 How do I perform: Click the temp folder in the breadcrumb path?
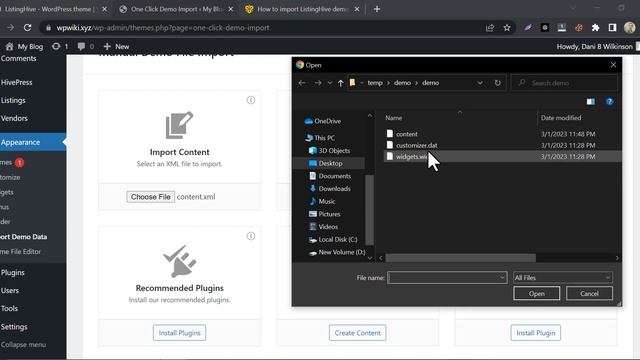click(x=375, y=83)
